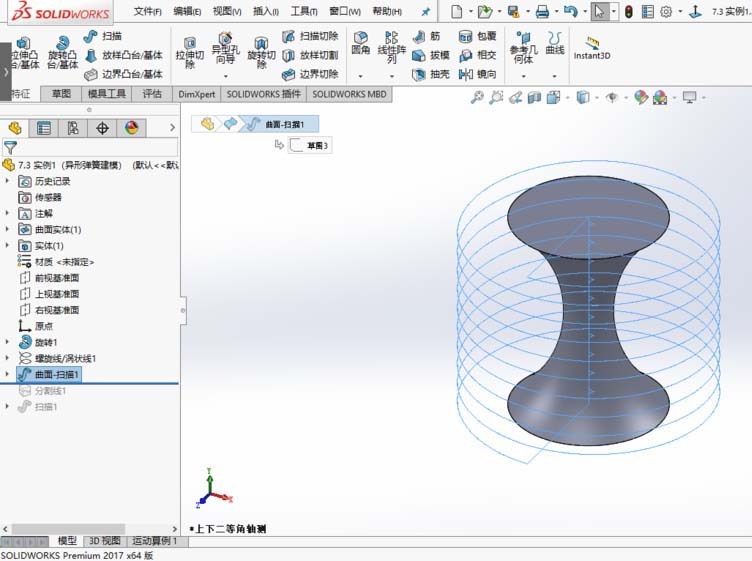Open the 插入(I) menu
Viewport: 752px width, 561px height.
pos(266,11)
